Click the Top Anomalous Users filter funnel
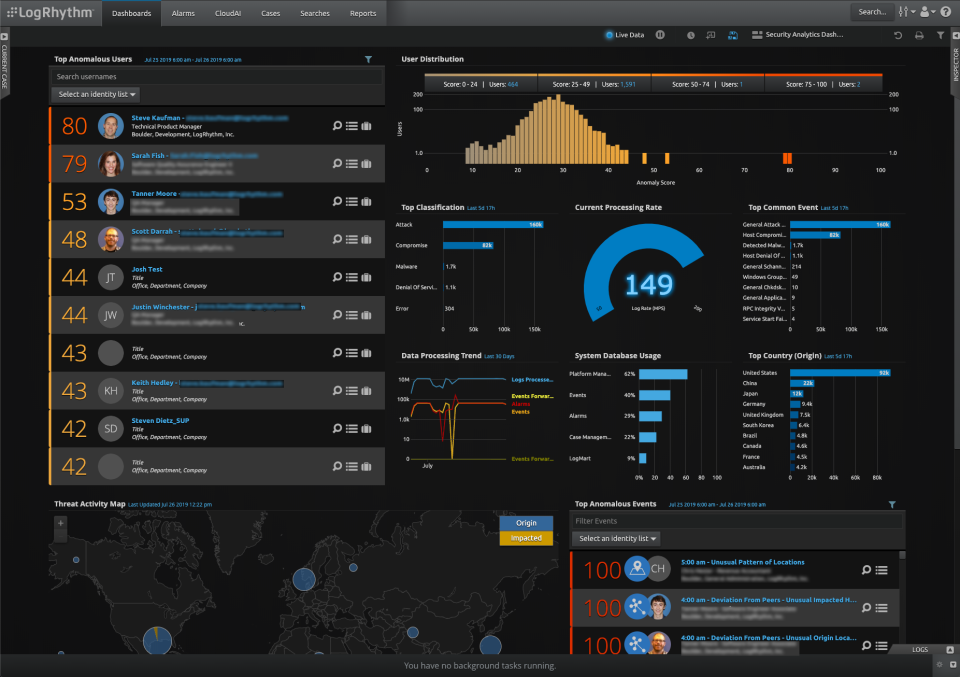The height and width of the screenshot is (677, 960). tap(369, 59)
